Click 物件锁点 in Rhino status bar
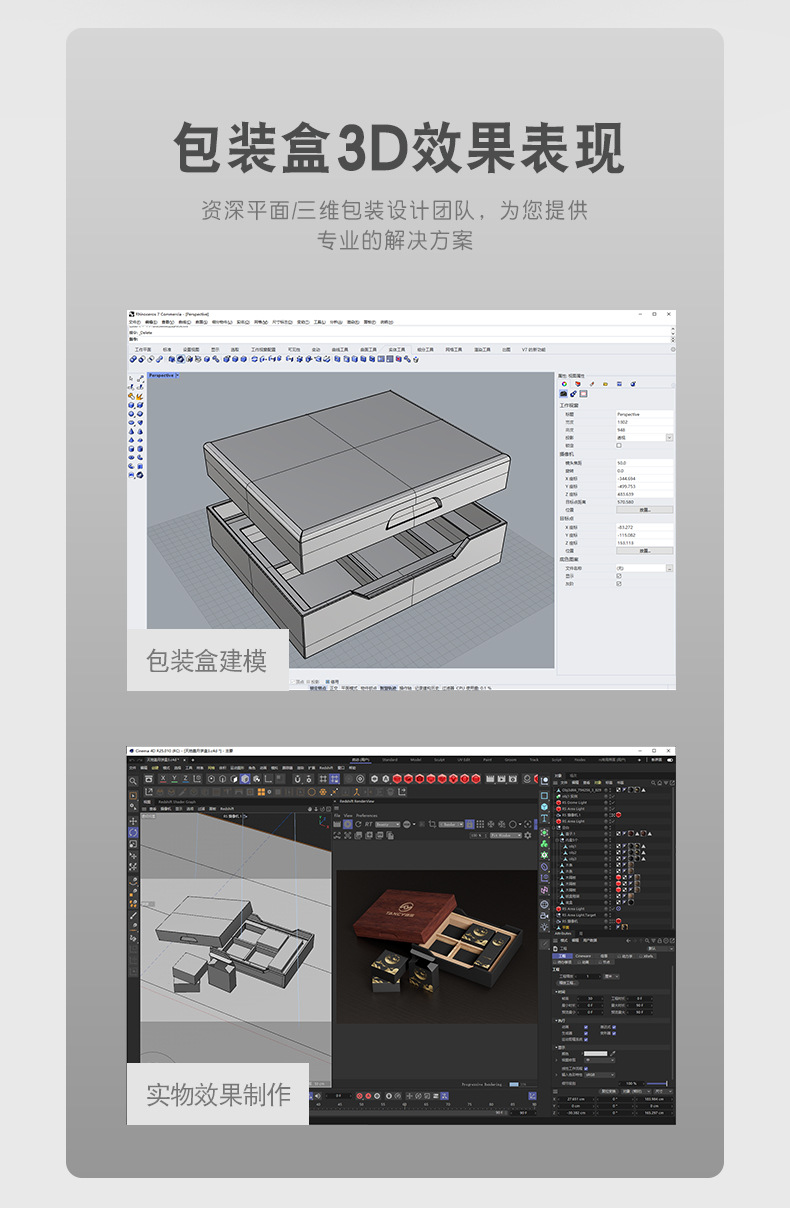This screenshot has width=790, height=1208. (368, 687)
